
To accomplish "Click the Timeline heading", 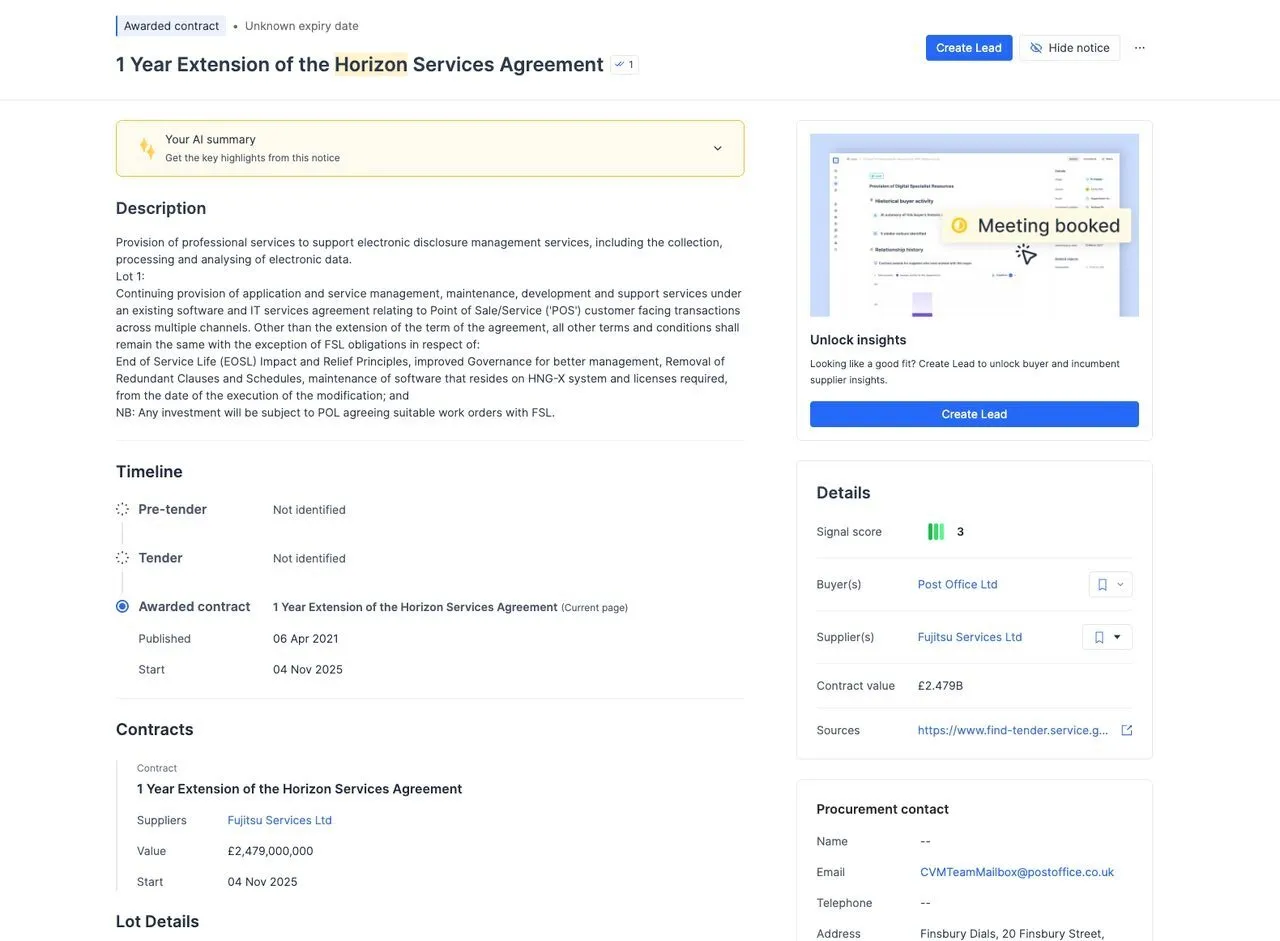I will pos(149,472).
